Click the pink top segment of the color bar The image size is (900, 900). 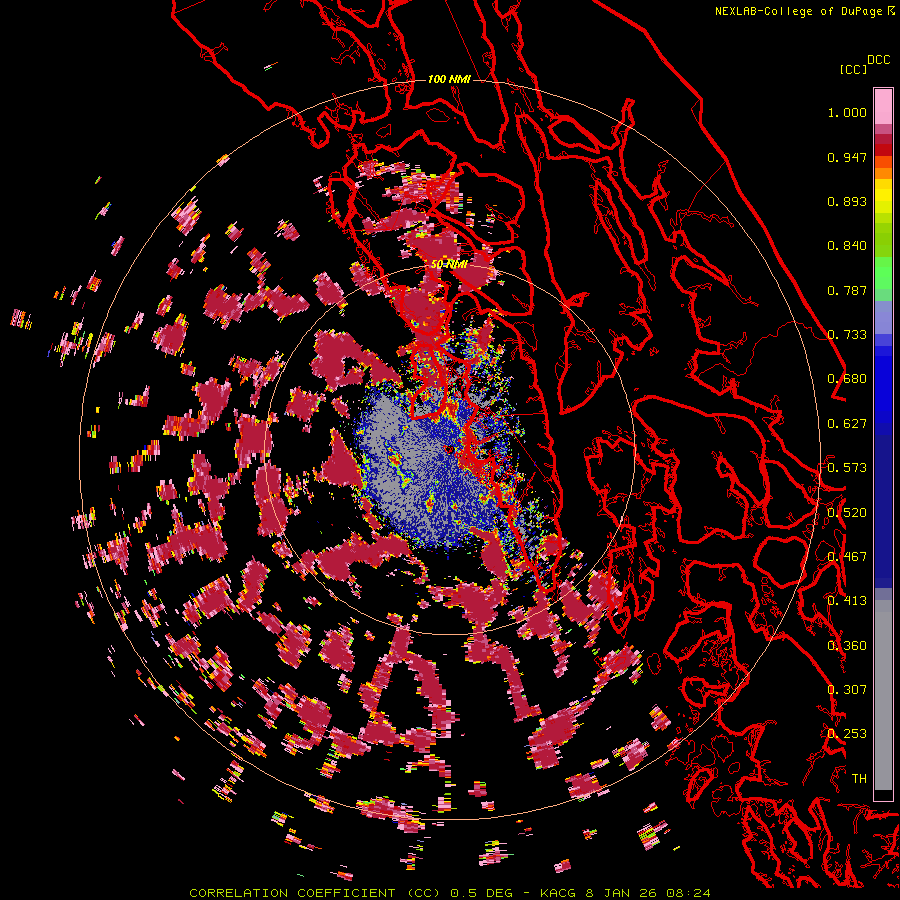click(883, 106)
